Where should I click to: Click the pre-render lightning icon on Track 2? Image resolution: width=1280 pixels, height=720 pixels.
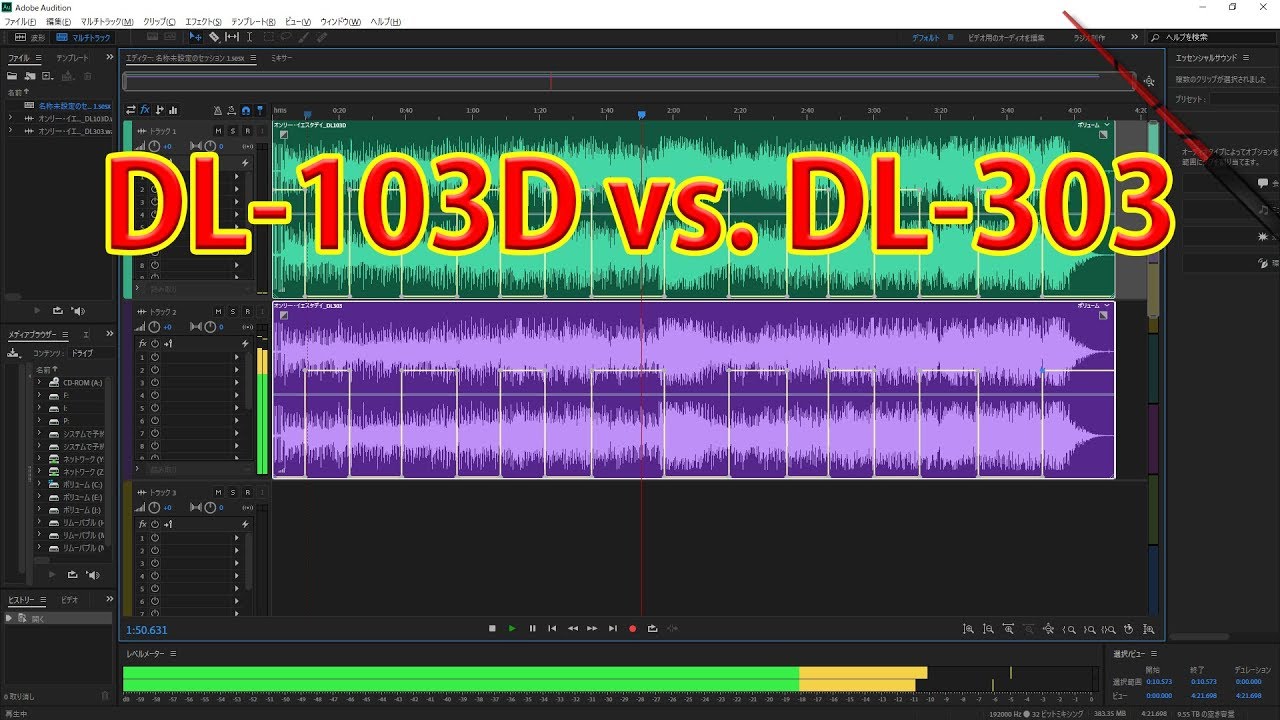coord(245,344)
